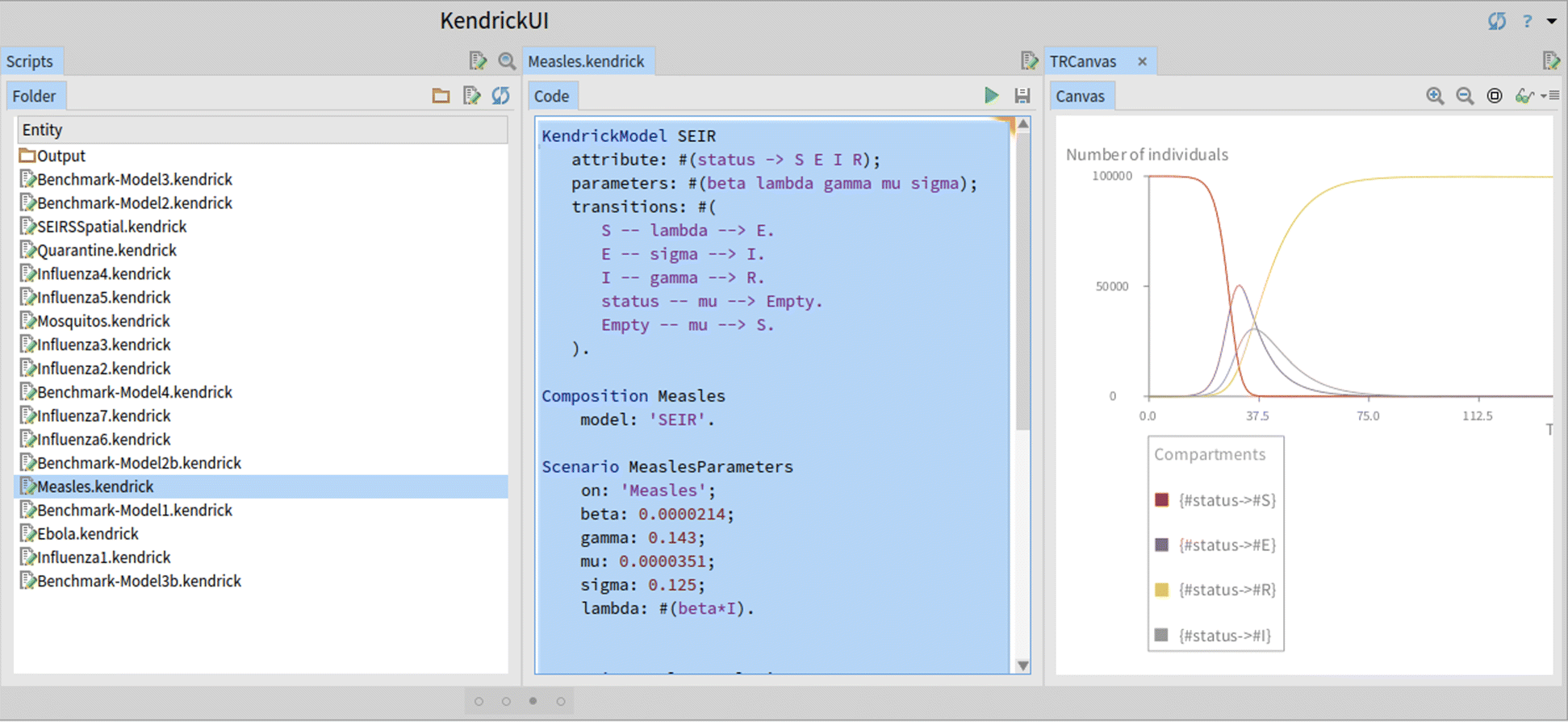Select Influenza5.kendrick script
This screenshot has width=1568, height=722.
pyautogui.click(x=95, y=298)
